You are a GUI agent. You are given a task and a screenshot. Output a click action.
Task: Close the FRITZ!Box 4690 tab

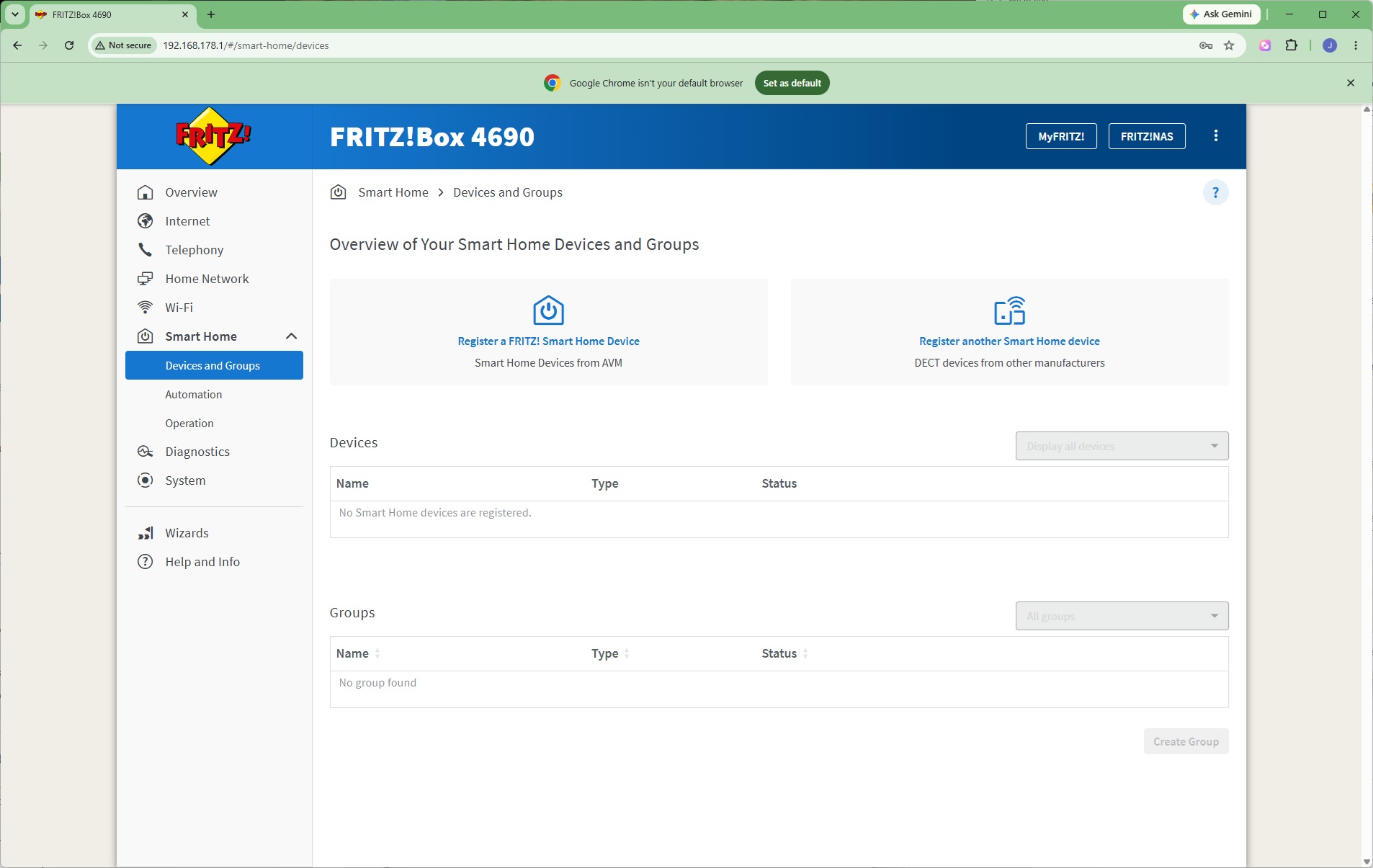(x=185, y=14)
